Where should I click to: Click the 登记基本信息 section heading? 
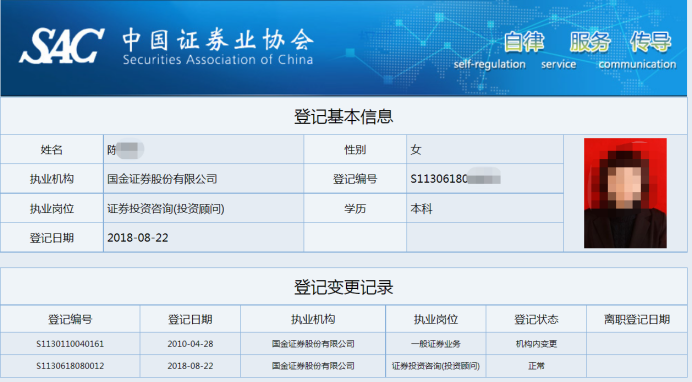coord(343,116)
